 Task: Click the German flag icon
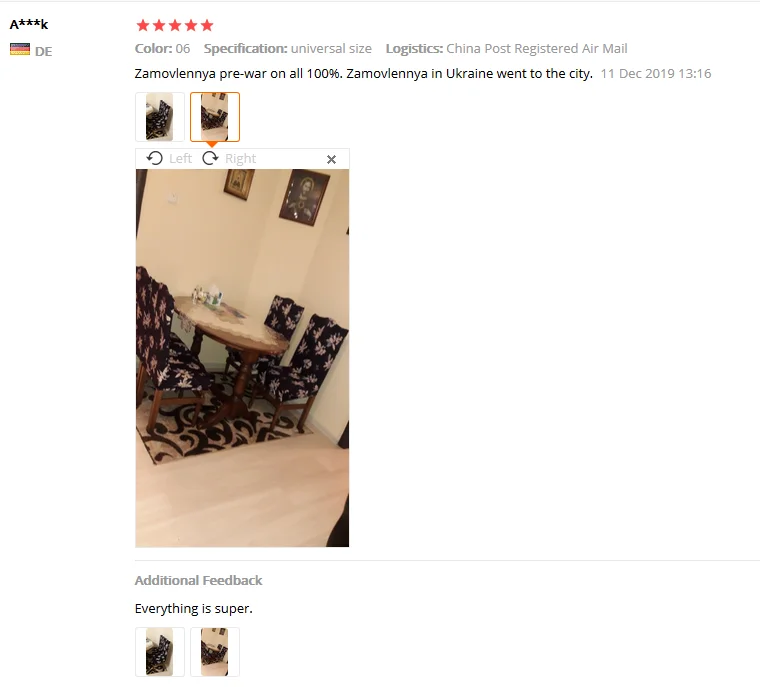point(20,49)
